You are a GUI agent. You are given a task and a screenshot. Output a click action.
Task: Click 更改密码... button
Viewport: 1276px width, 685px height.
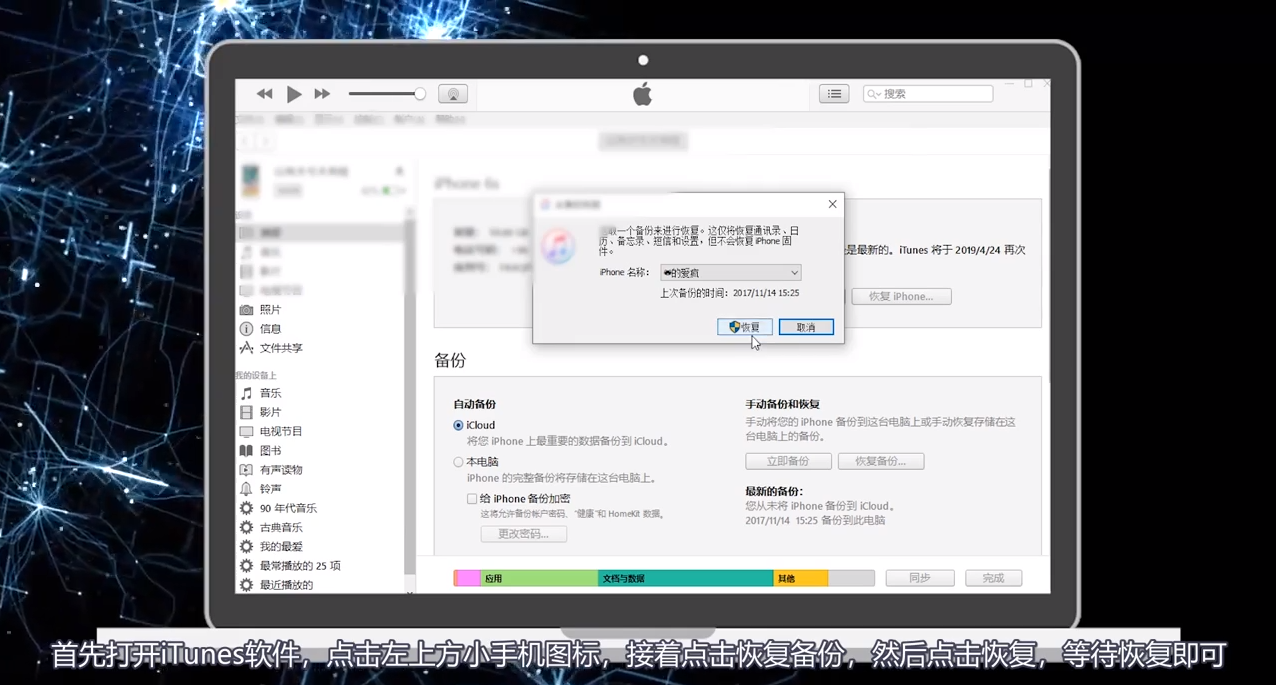(x=524, y=534)
